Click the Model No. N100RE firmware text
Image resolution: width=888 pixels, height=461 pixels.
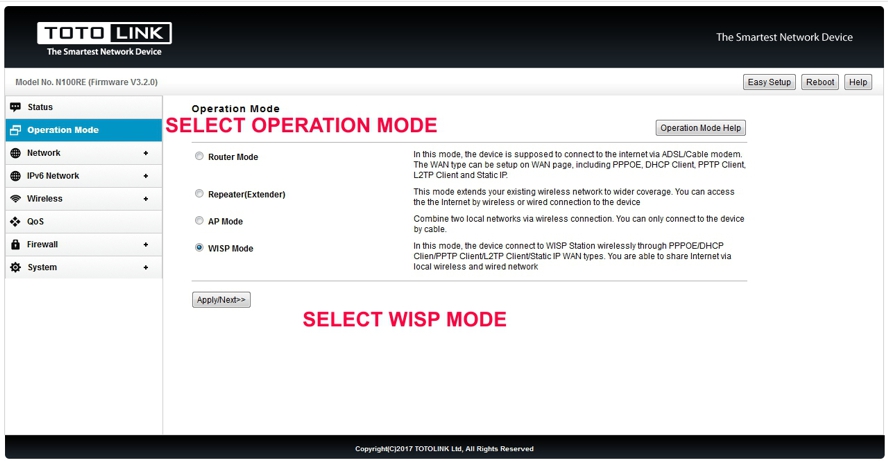87,82
